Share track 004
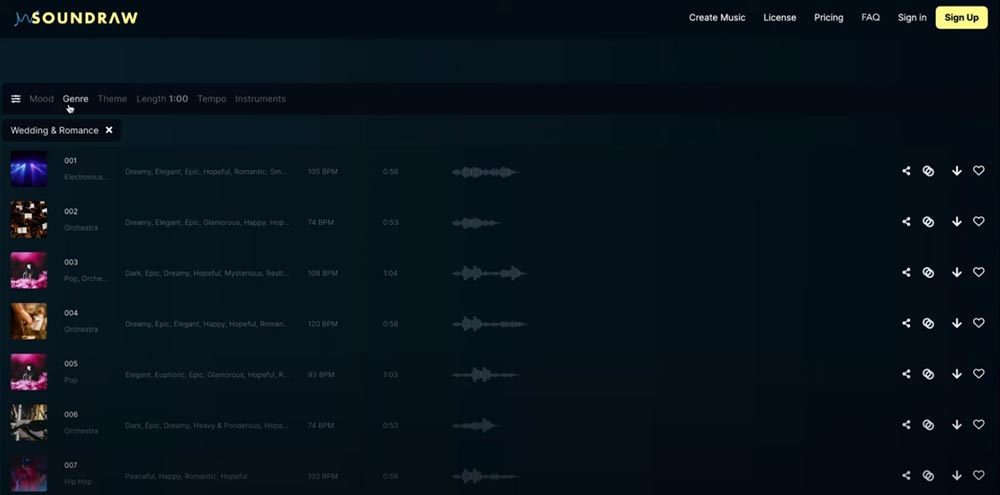 (906, 323)
